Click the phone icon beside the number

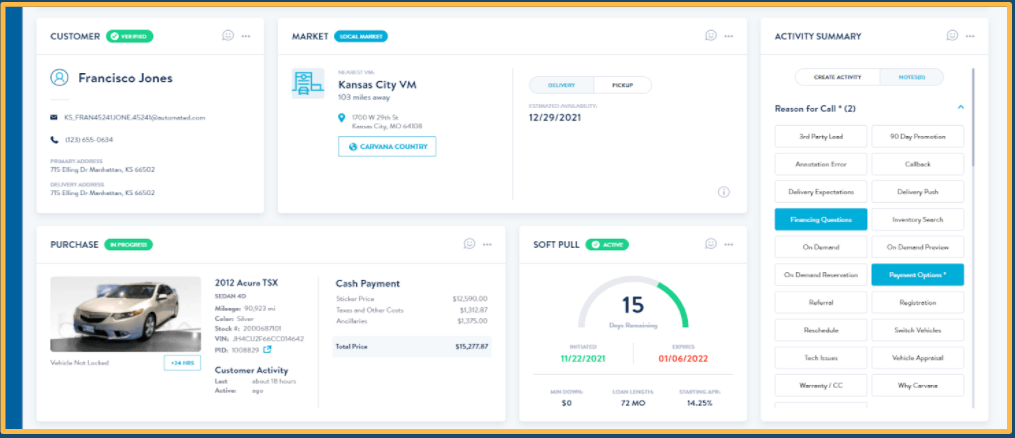pyautogui.click(x=54, y=139)
